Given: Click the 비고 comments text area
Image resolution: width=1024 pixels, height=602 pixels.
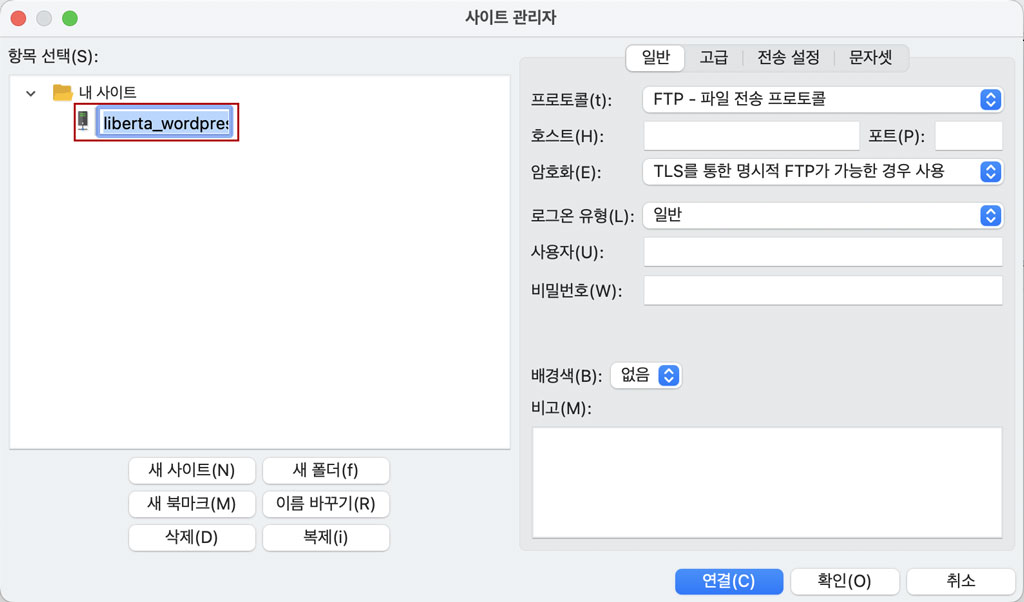Looking at the screenshot, I should pos(766,482).
